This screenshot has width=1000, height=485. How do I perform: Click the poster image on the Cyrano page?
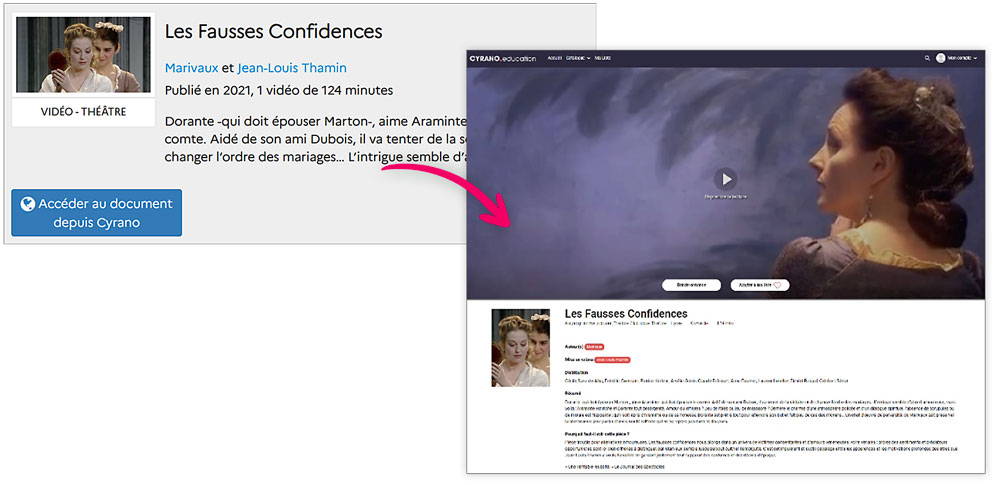tap(520, 348)
